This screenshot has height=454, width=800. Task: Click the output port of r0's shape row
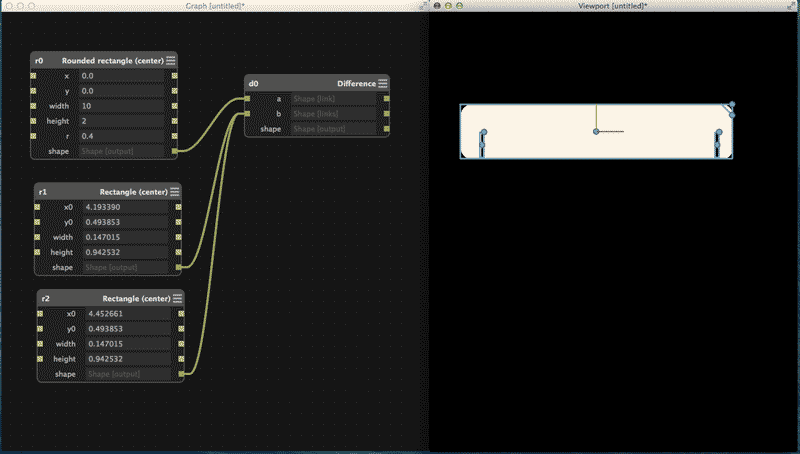[174, 152]
